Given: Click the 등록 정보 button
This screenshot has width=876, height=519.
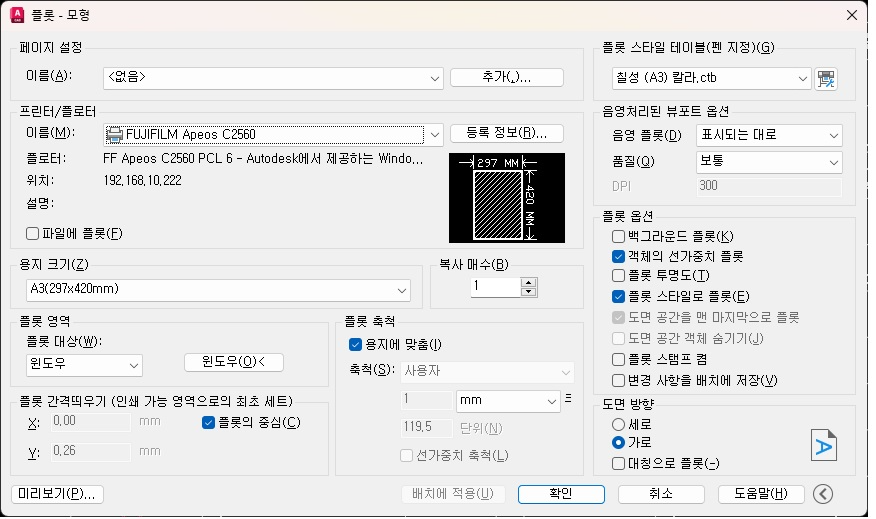Looking at the screenshot, I should [x=507, y=133].
